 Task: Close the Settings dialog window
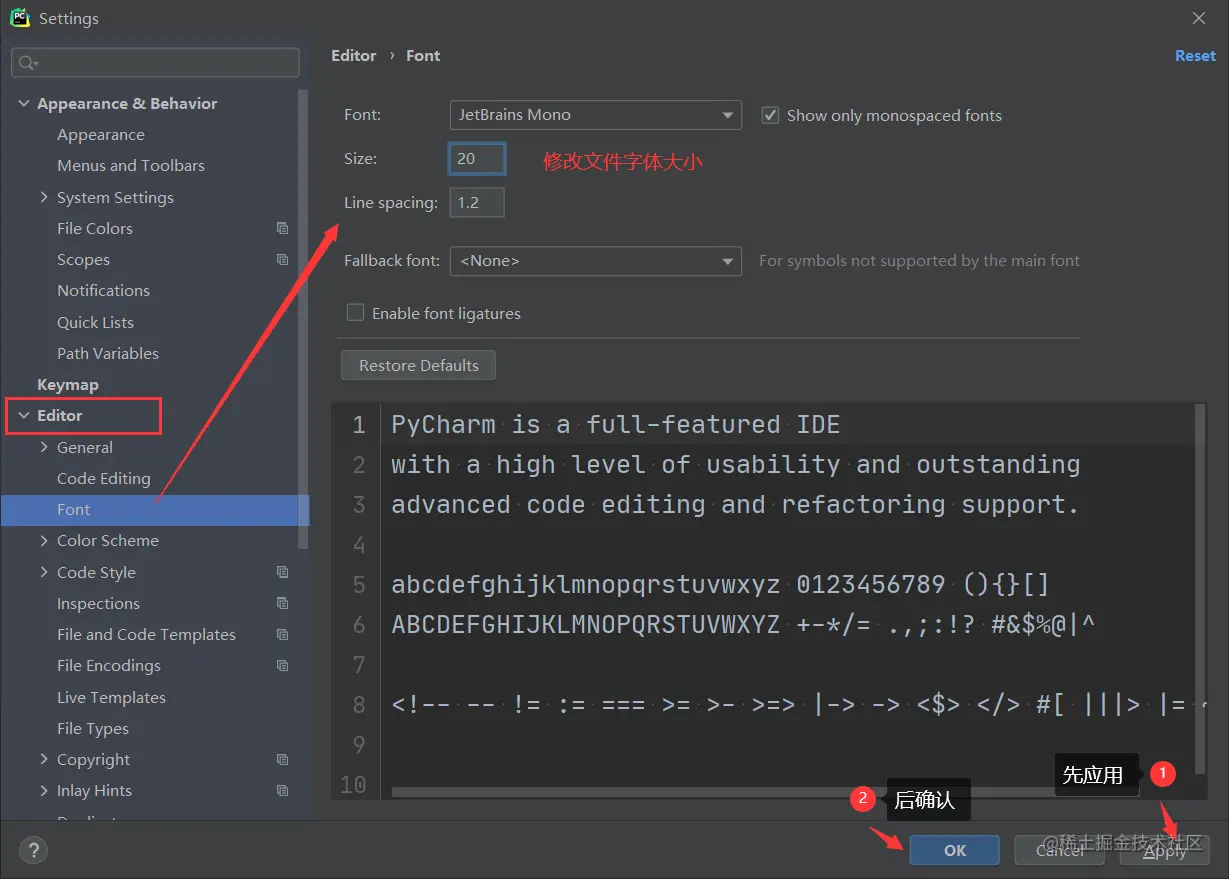click(x=1199, y=18)
